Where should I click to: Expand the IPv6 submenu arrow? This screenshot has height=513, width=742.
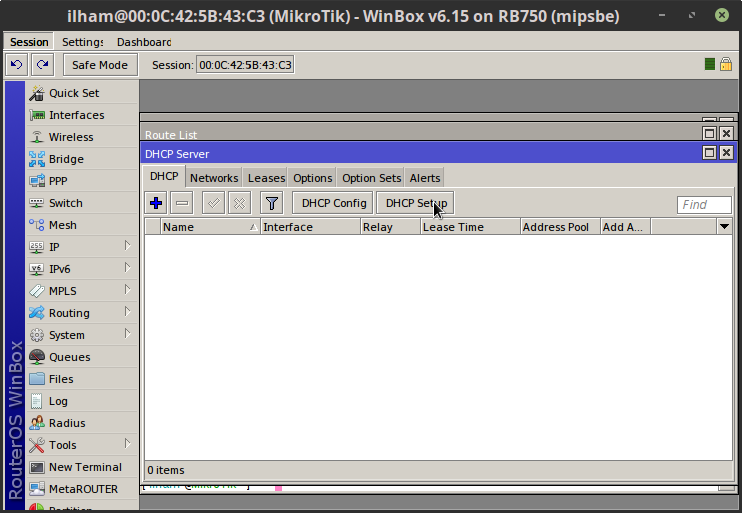click(x=127, y=267)
